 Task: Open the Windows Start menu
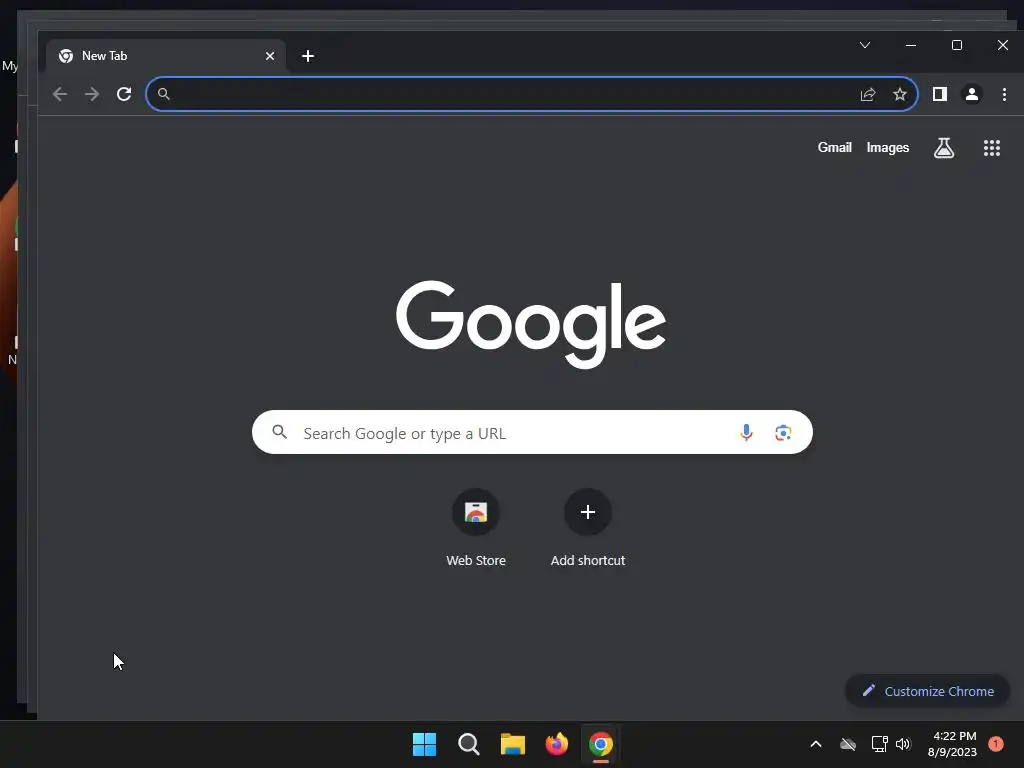[x=424, y=744]
